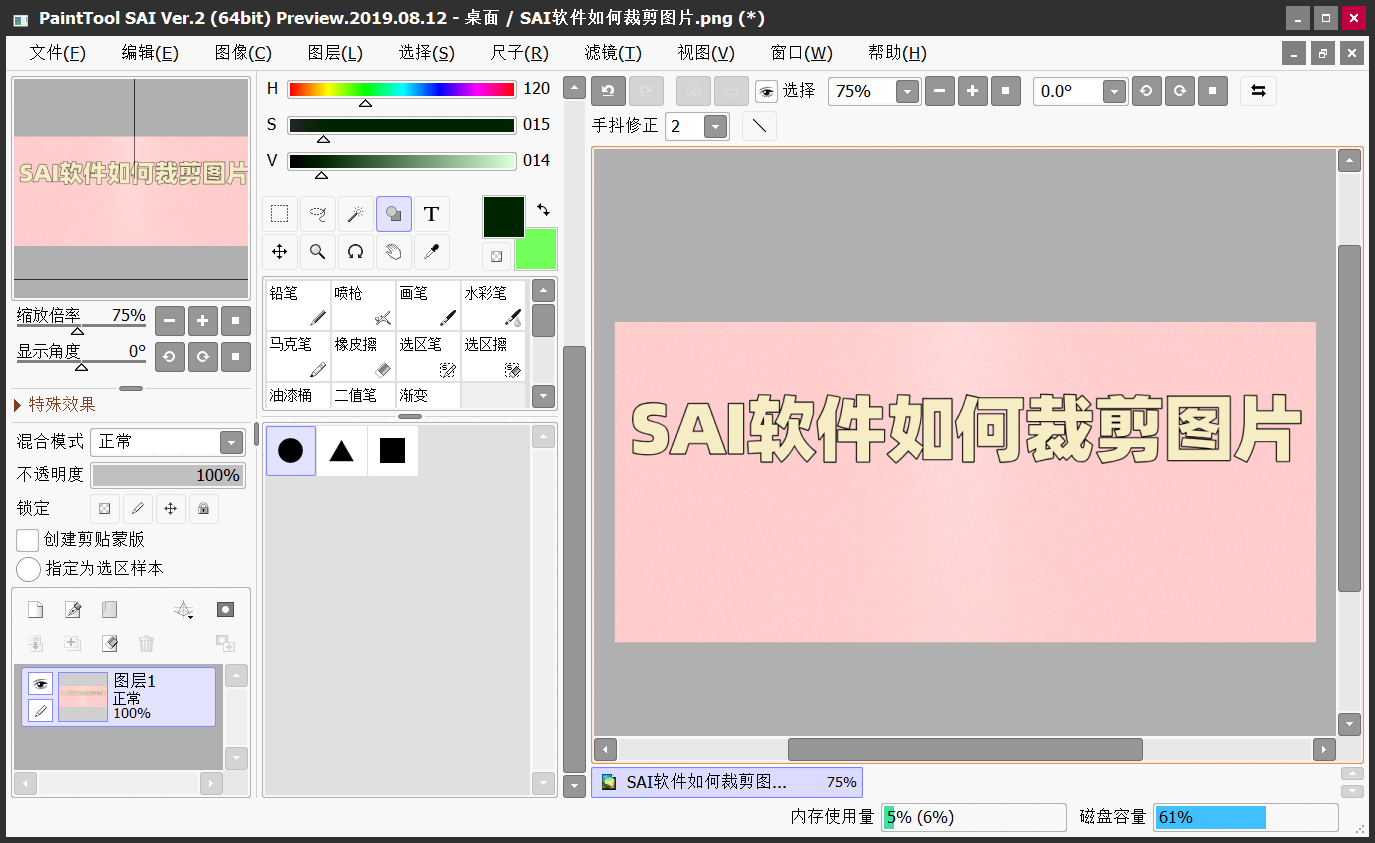Open the 75% zoom dropdown in toolbar

point(907,92)
